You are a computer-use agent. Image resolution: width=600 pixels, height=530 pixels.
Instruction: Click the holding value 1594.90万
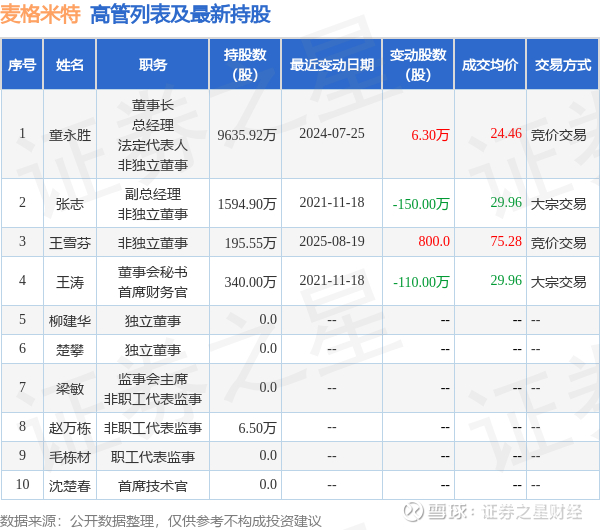[247, 204]
